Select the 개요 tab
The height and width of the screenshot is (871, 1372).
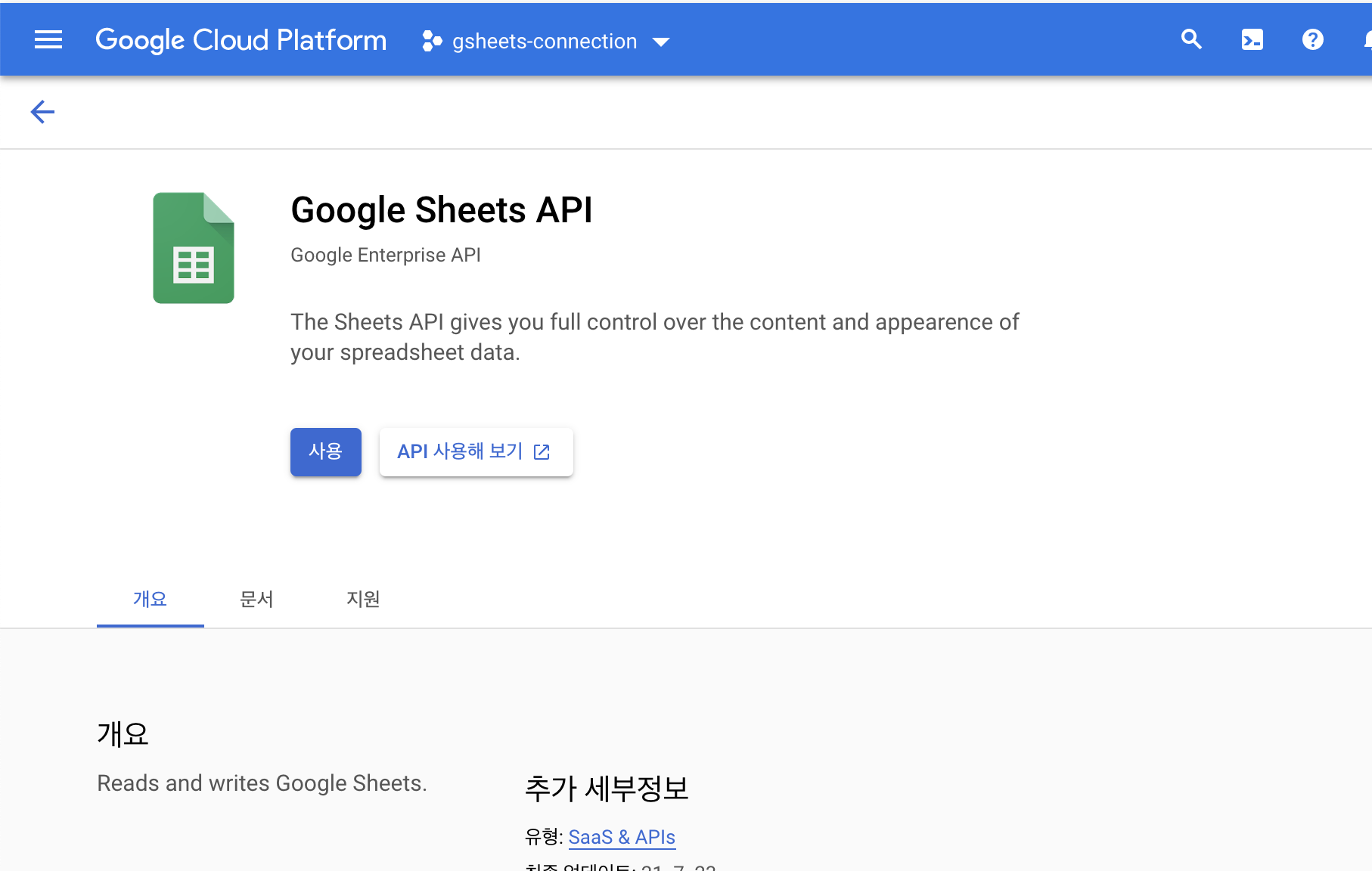coord(149,599)
